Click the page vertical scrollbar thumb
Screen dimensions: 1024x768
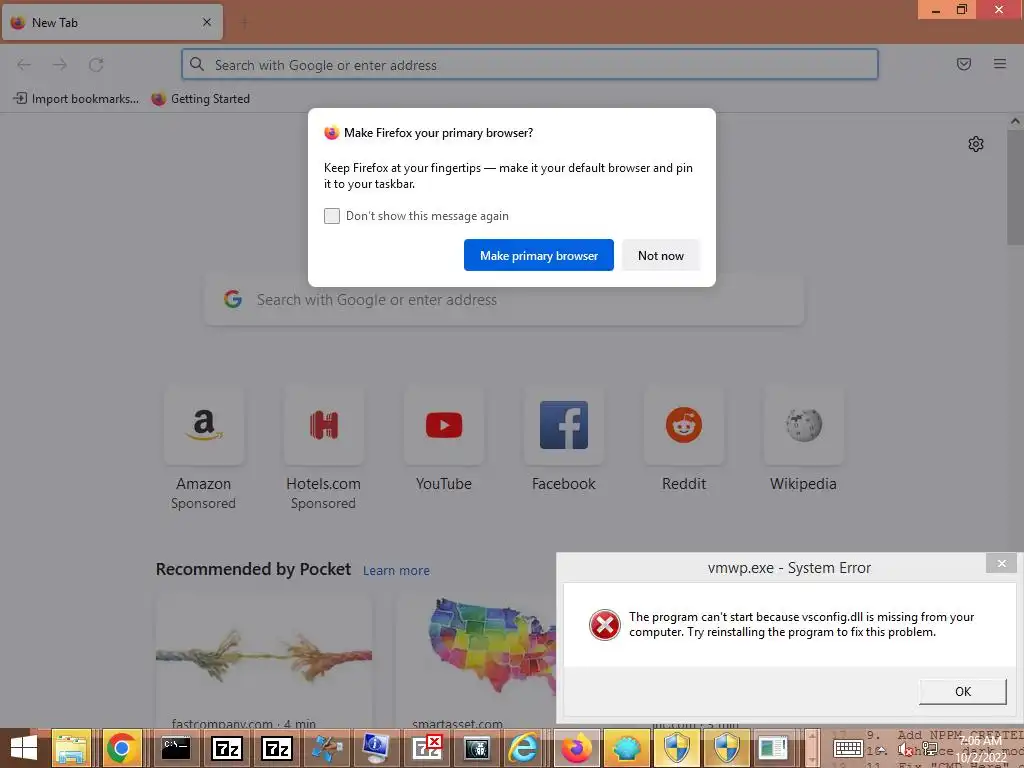[x=1016, y=187]
